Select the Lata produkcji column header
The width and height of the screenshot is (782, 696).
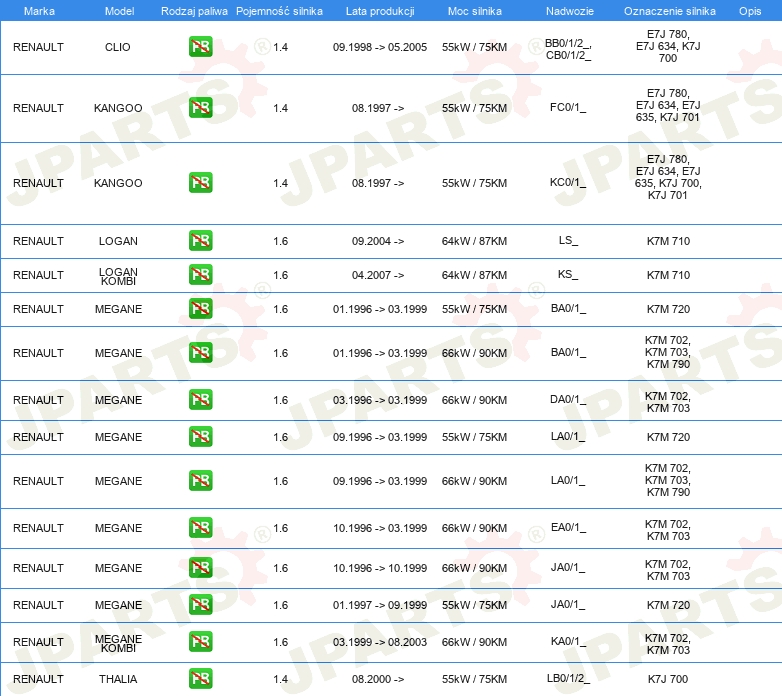click(x=379, y=11)
